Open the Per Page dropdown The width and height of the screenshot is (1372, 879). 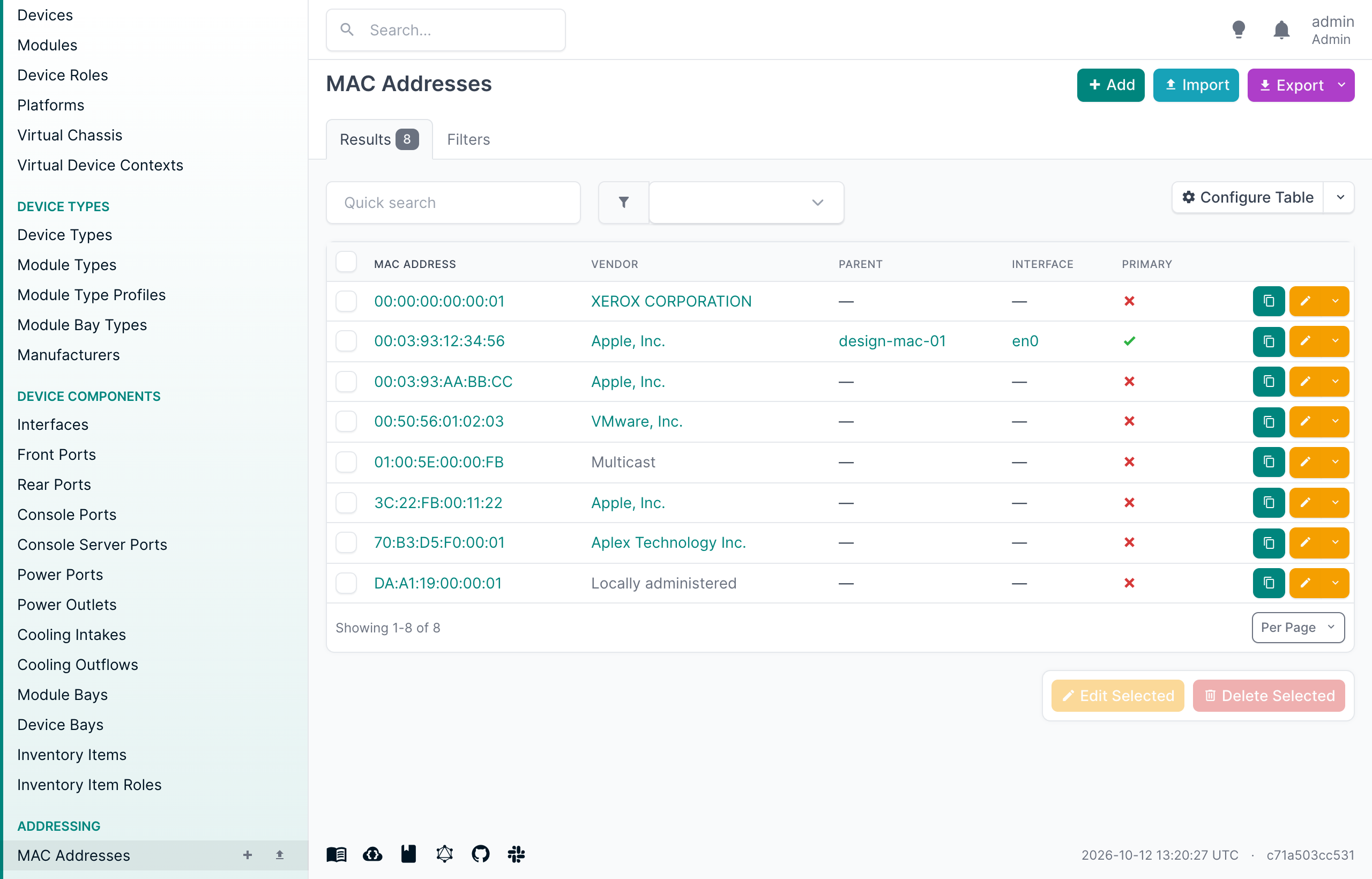coord(1298,627)
